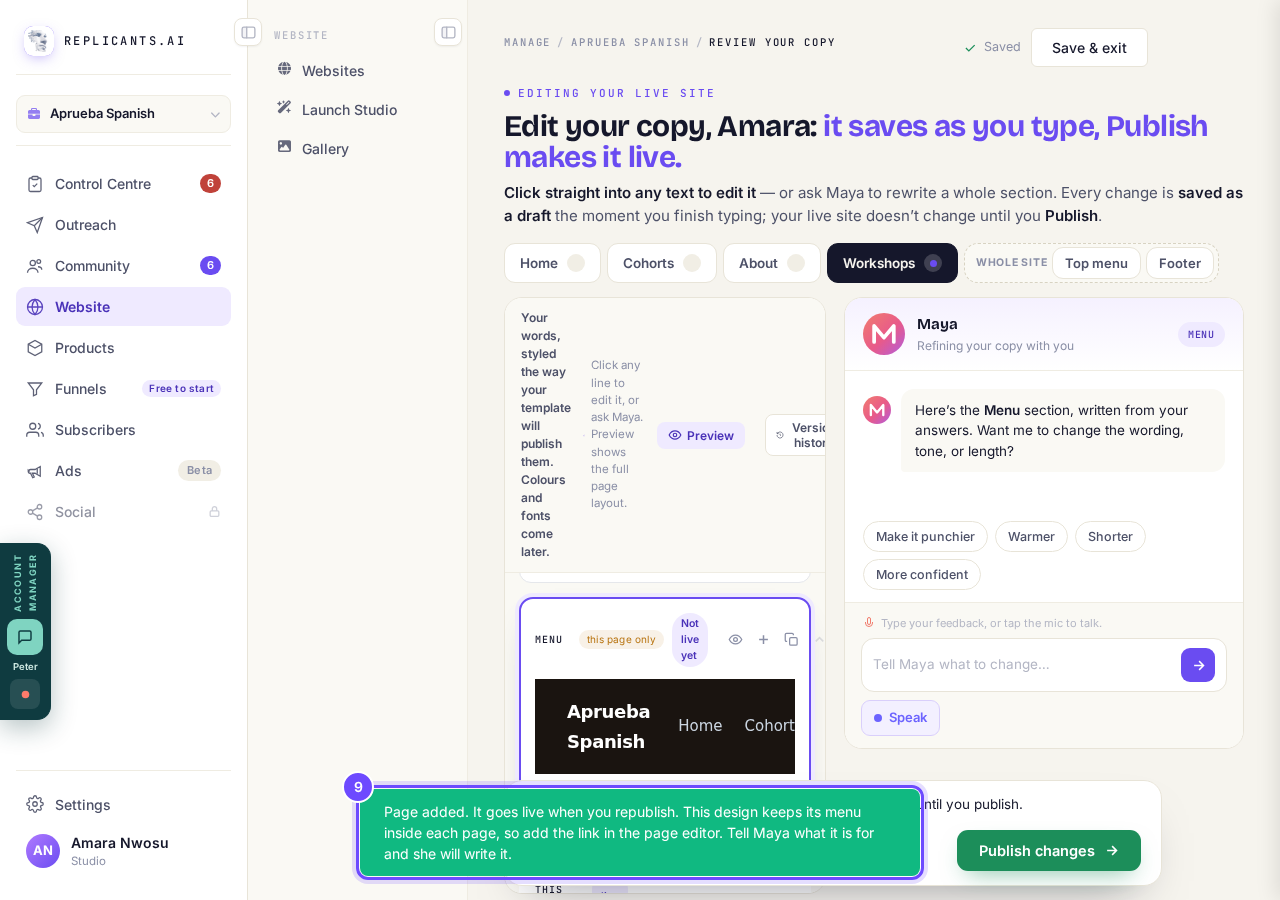Open chat with account manager Peter
This screenshot has width=1280, height=900.
(25, 637)
